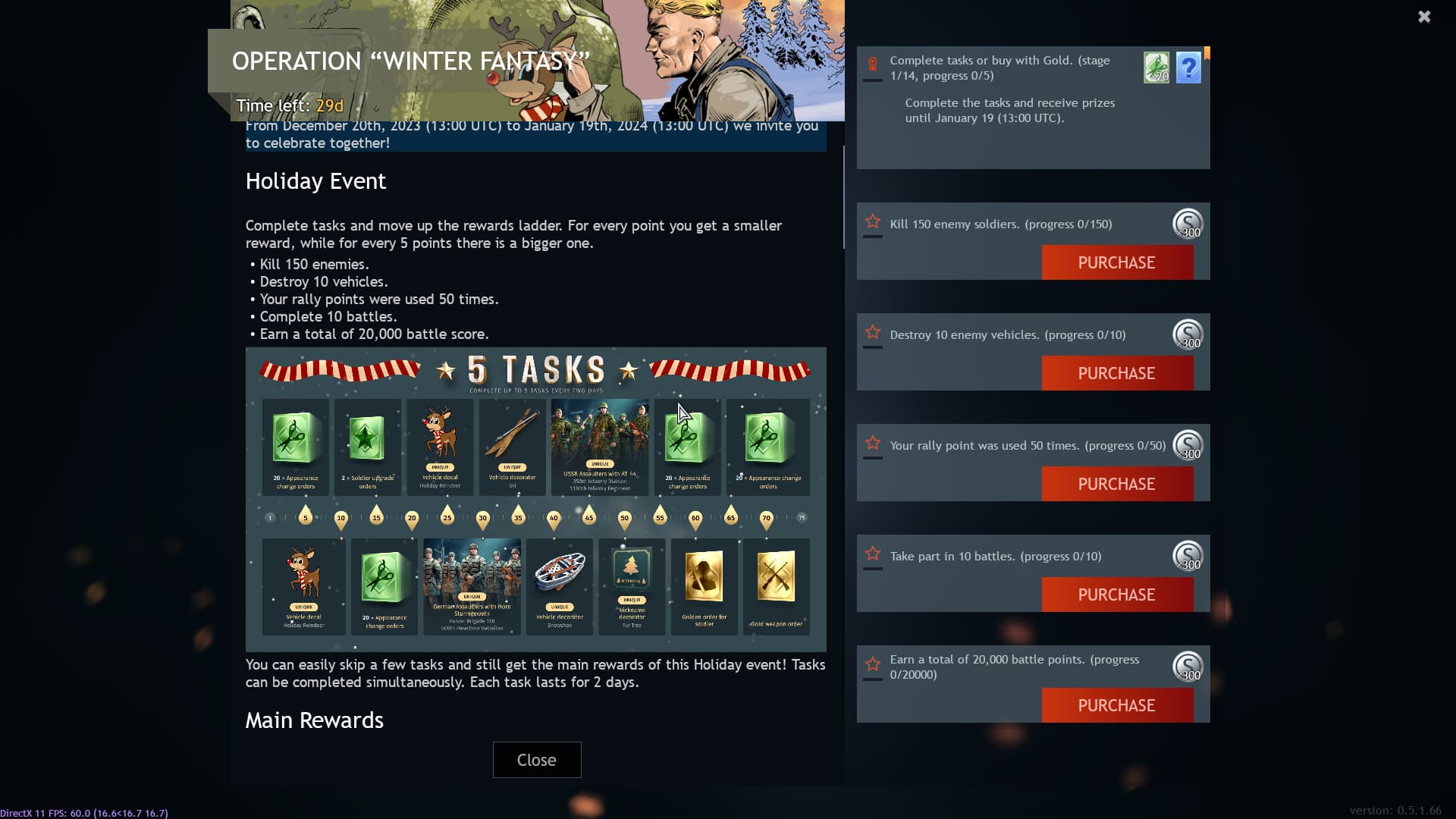Image resolution: width=1456 pixels, height=819 pixels.
Task: Close the event window with Close button
Action: coord(537,760)
